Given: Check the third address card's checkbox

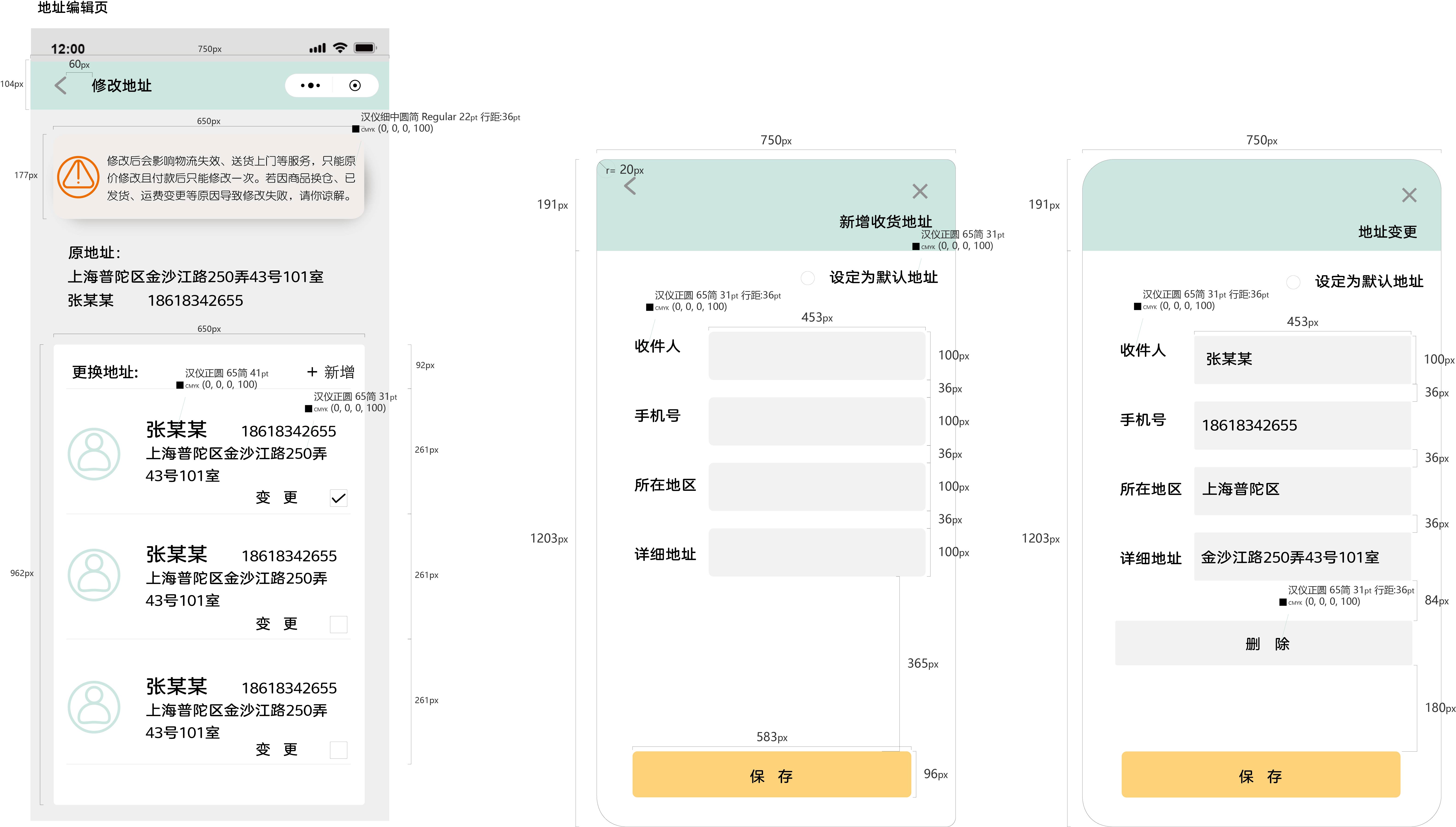Looking at the screenshot, I should (x=338, y=750).
